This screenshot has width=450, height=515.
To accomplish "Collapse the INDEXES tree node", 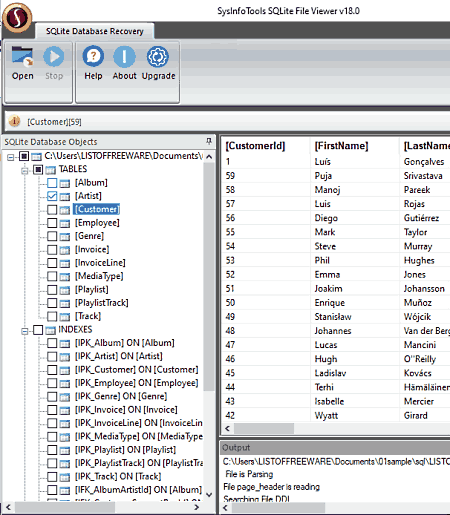I will (24, 331).
